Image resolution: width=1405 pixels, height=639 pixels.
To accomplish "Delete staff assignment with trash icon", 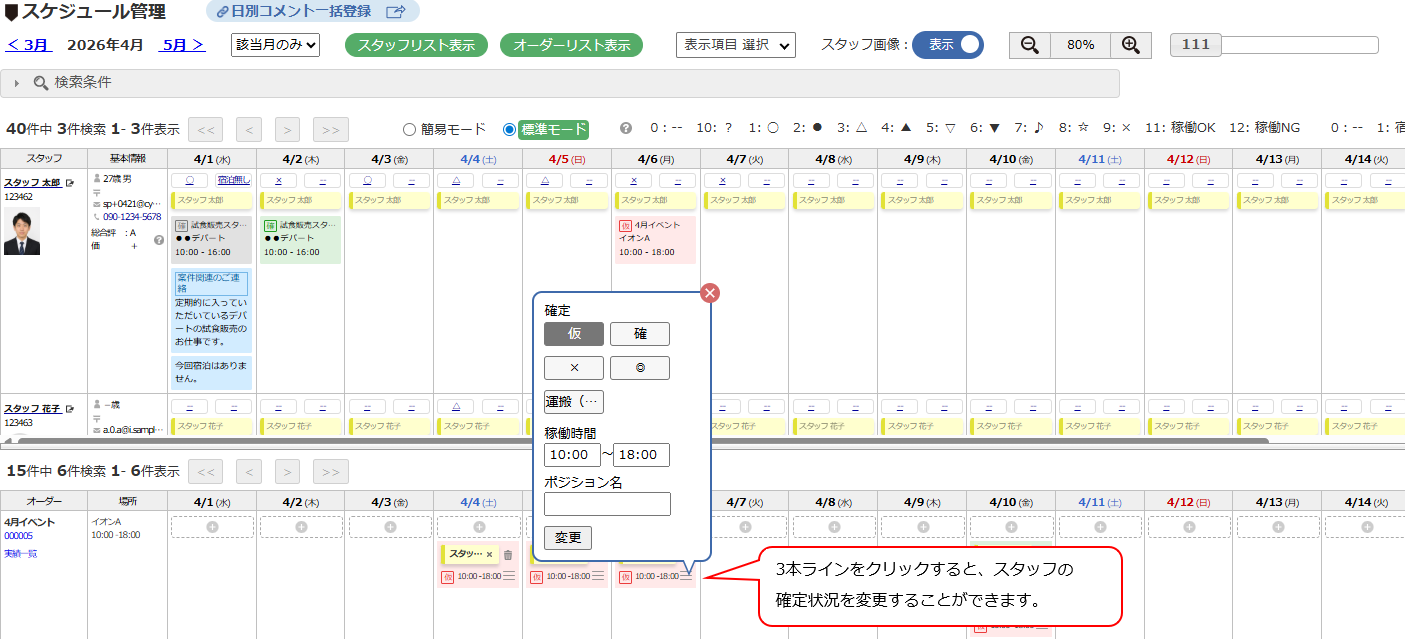I will click(508, 554).
